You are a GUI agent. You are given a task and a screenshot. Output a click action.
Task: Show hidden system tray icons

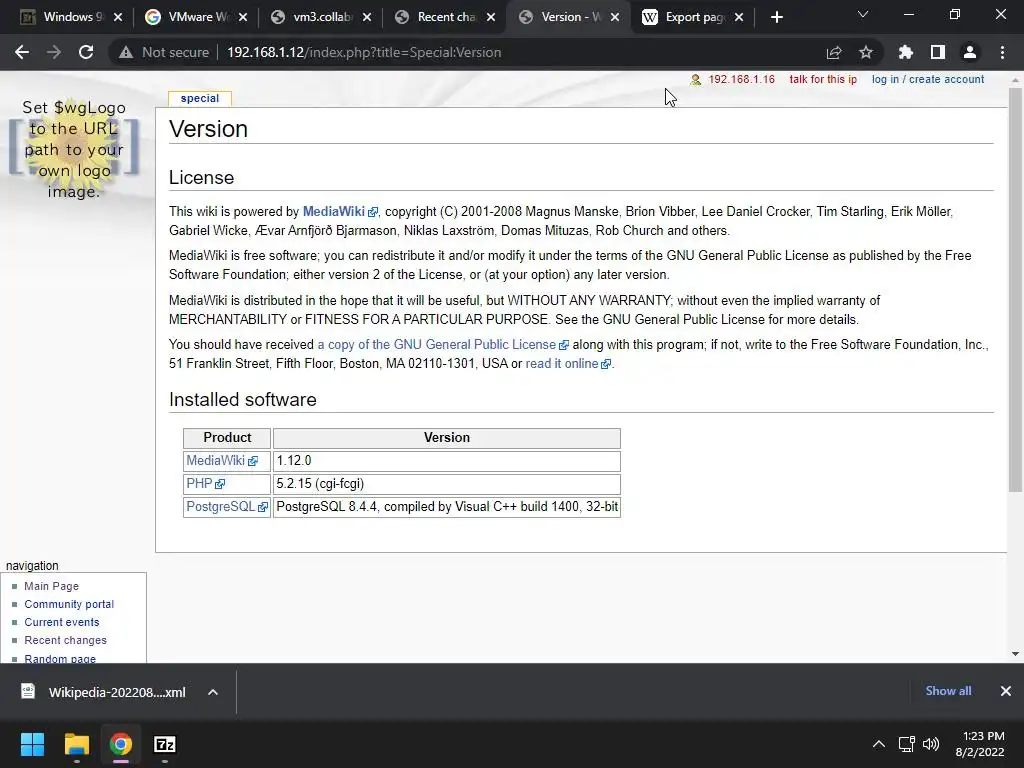click(879, 744)
